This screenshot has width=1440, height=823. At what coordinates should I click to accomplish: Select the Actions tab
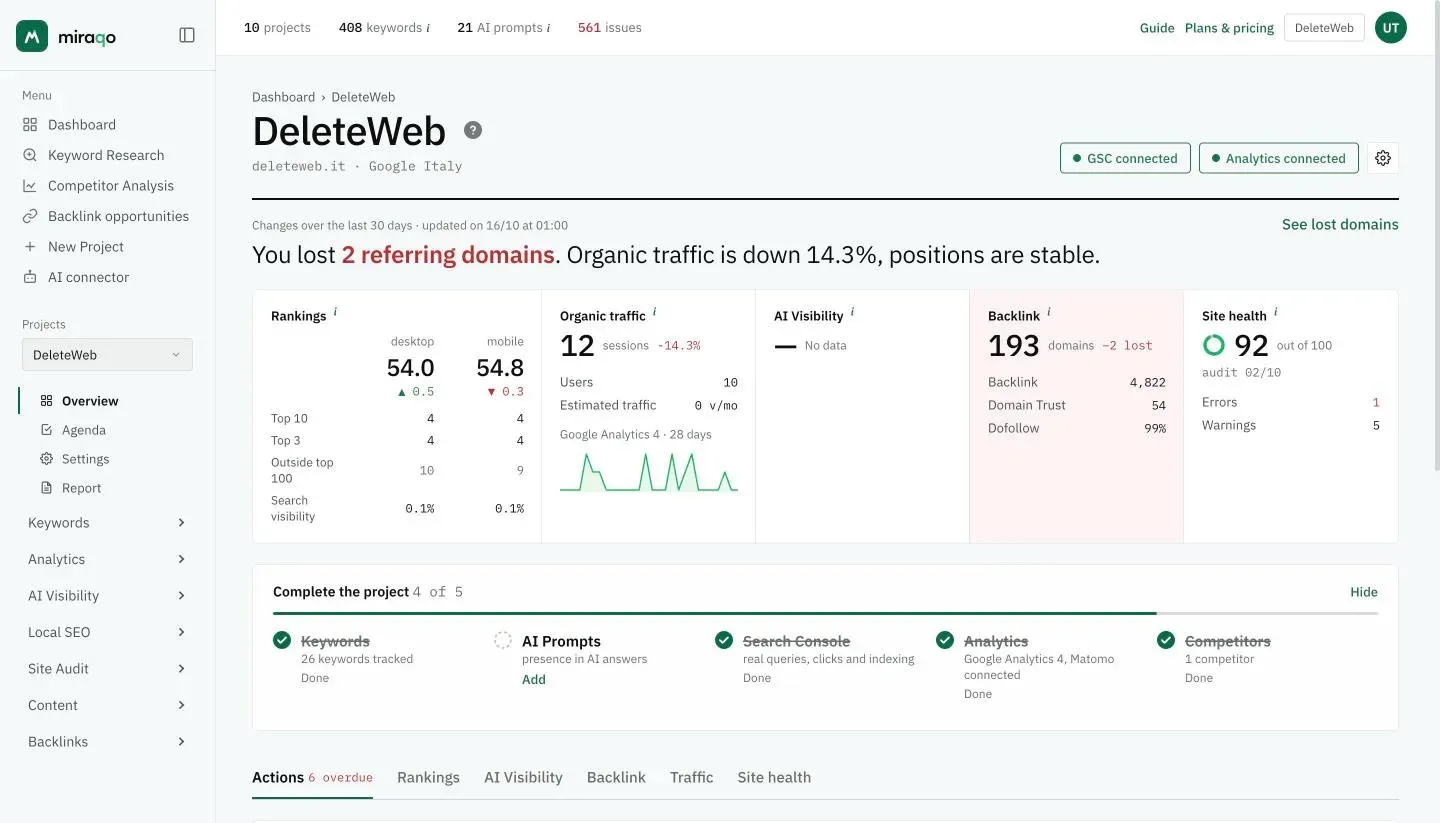coord(312,777)
